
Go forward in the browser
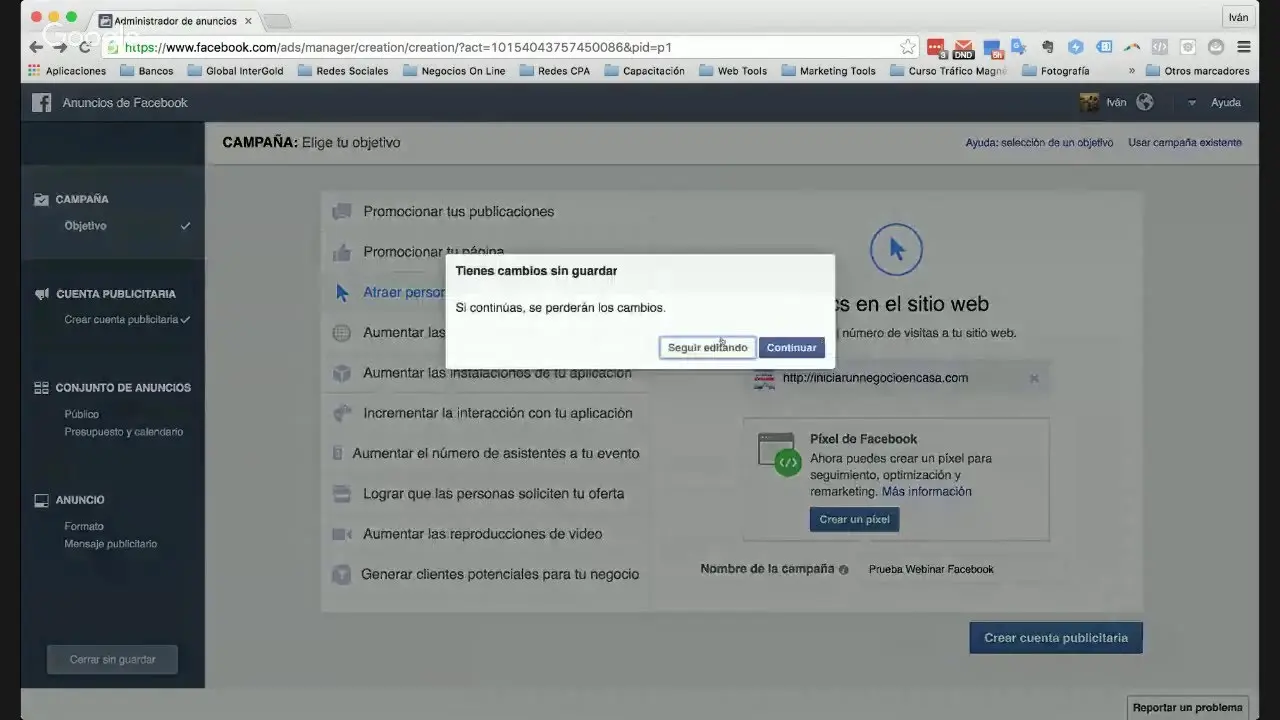(x=60, y=47)
